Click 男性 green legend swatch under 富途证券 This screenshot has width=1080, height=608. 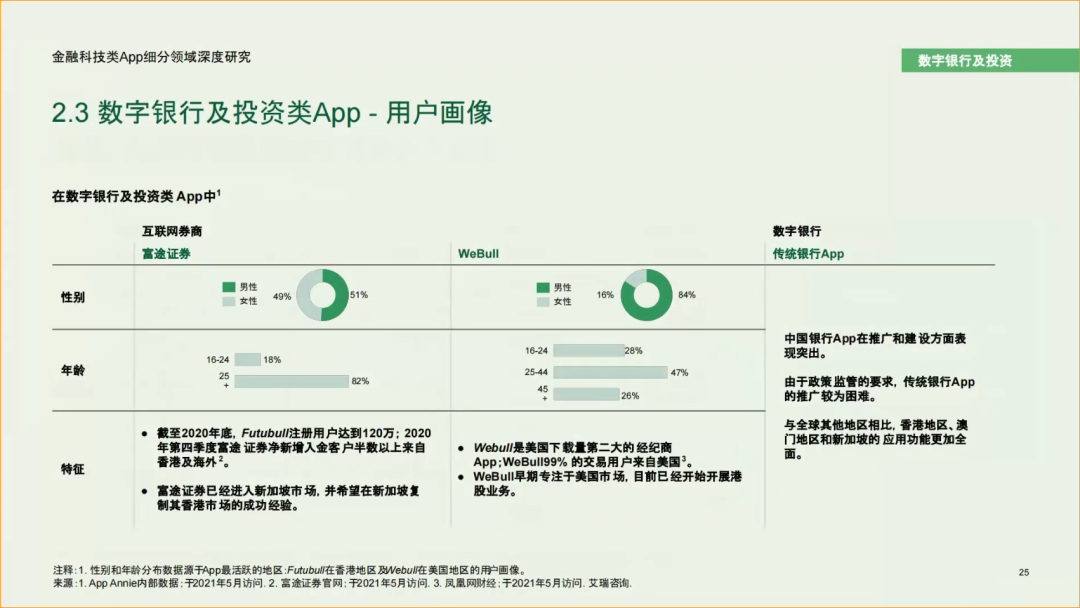point(229,287)
